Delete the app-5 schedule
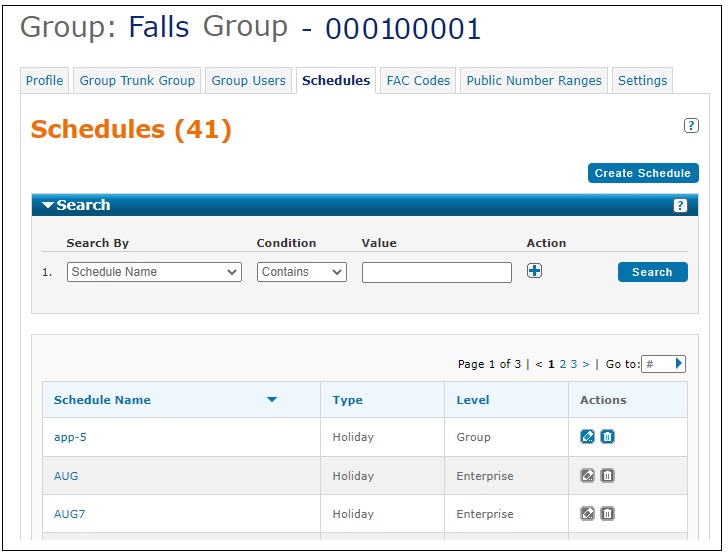728x559 pixels. click(x=607, y=436)
